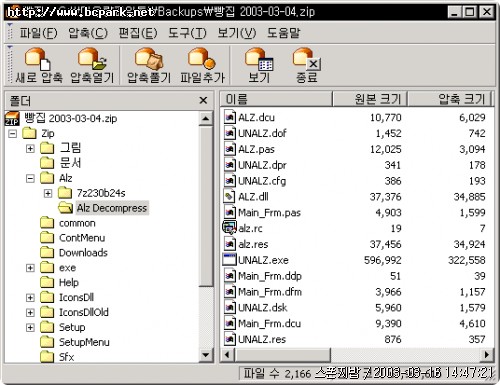
Task: Sort by 원본 크기 column header
Action: click(370, 99)
